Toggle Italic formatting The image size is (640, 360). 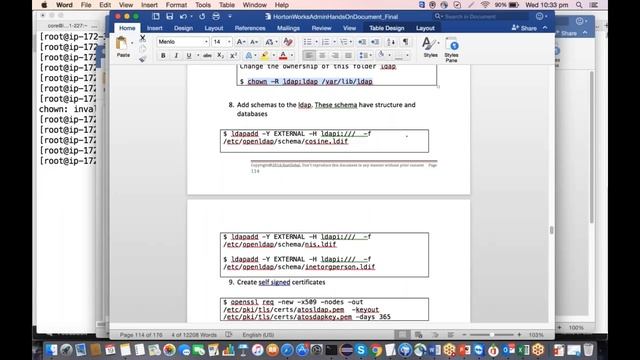pyautogui.click(x=176, y=56)
